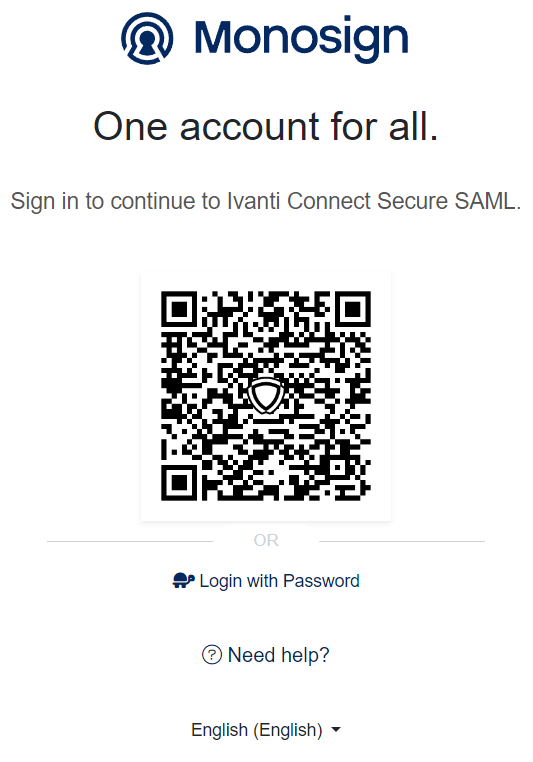Click the Monosign wordmark text
533x762 pixels.
click(301, 39)
